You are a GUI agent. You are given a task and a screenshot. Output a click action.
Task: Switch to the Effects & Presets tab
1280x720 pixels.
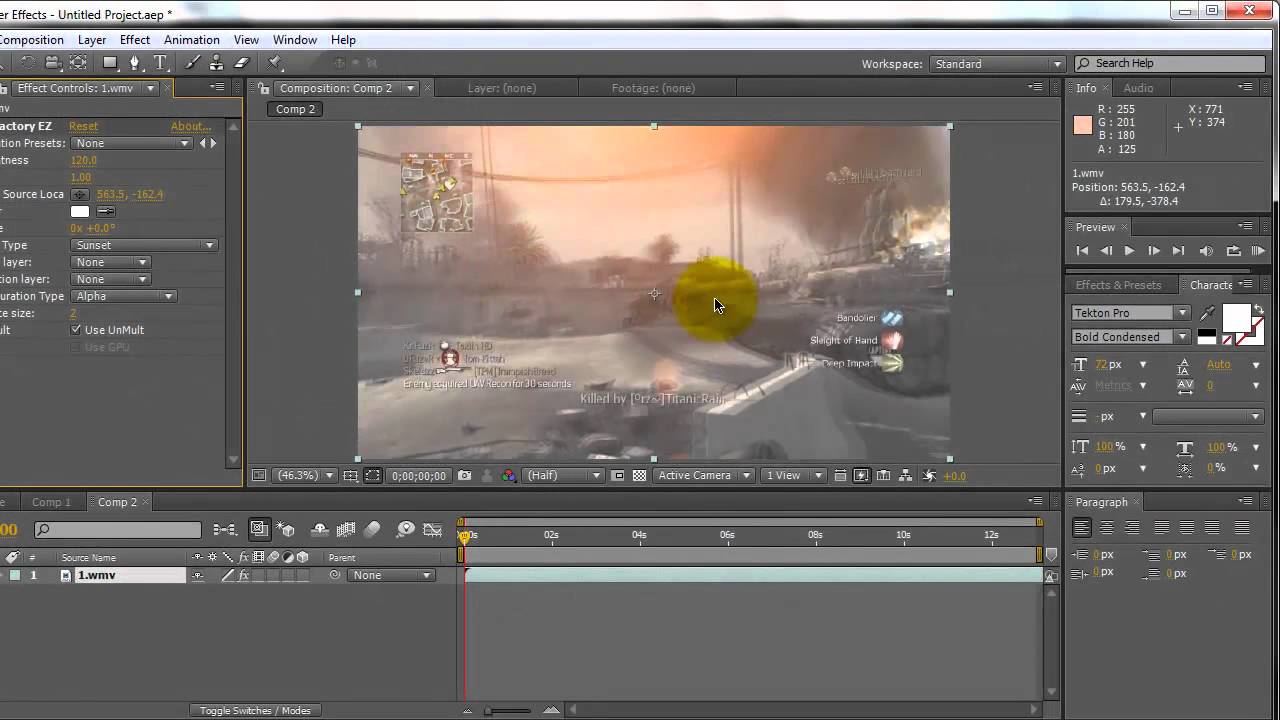click(x=1118, y=285)
